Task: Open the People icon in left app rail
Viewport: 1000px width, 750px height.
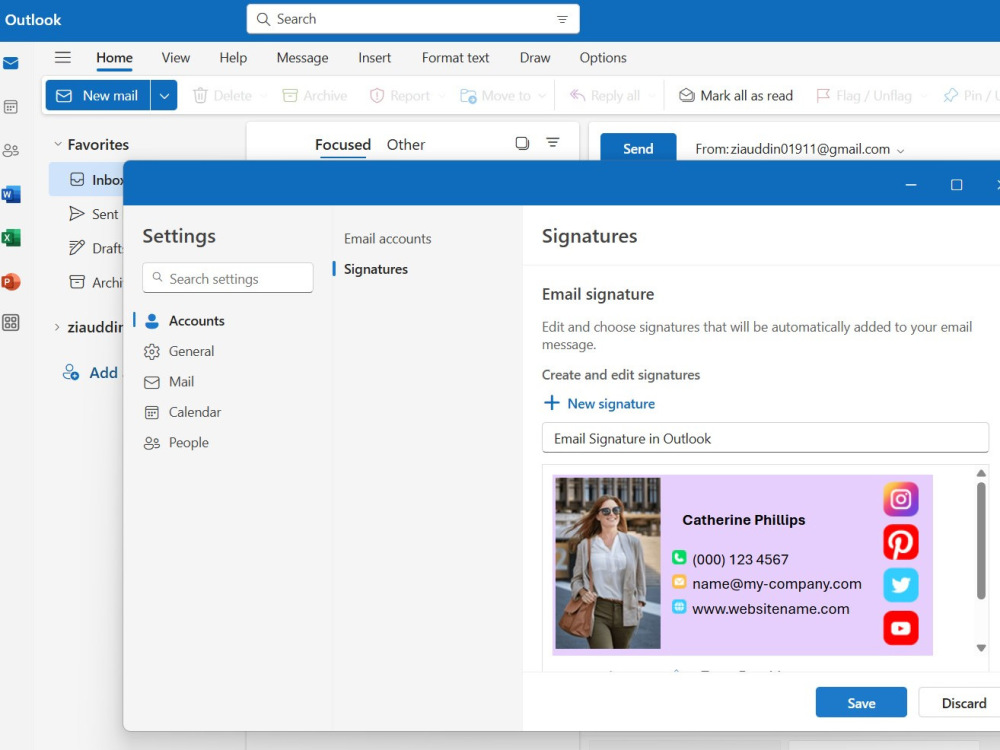Action: 11,151
